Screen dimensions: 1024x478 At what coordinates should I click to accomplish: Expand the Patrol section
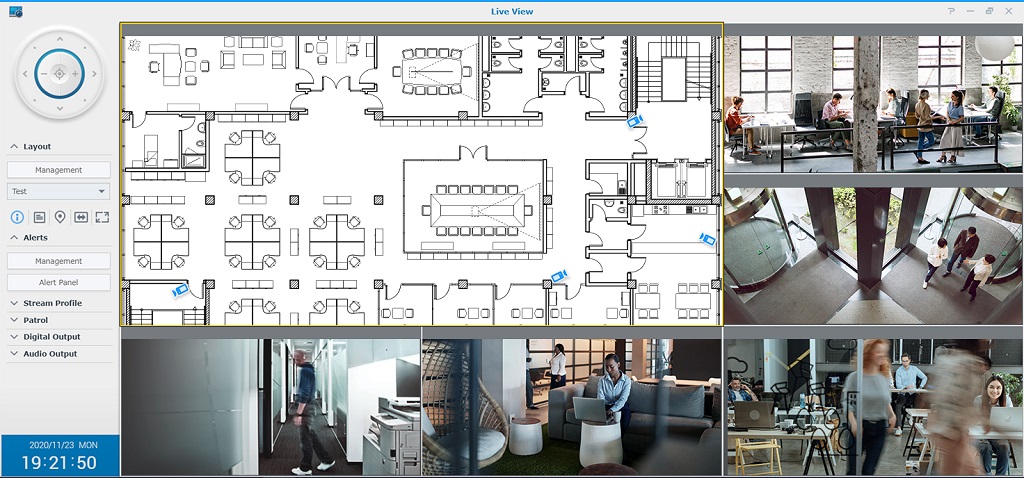pos(14,320)
